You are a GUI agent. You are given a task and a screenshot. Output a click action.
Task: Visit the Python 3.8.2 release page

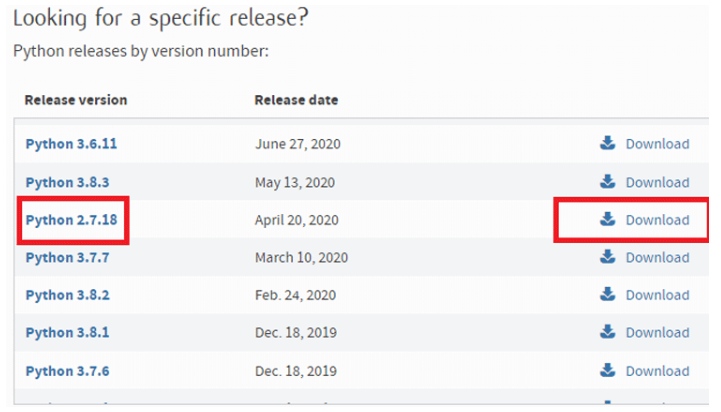(67, 295)
